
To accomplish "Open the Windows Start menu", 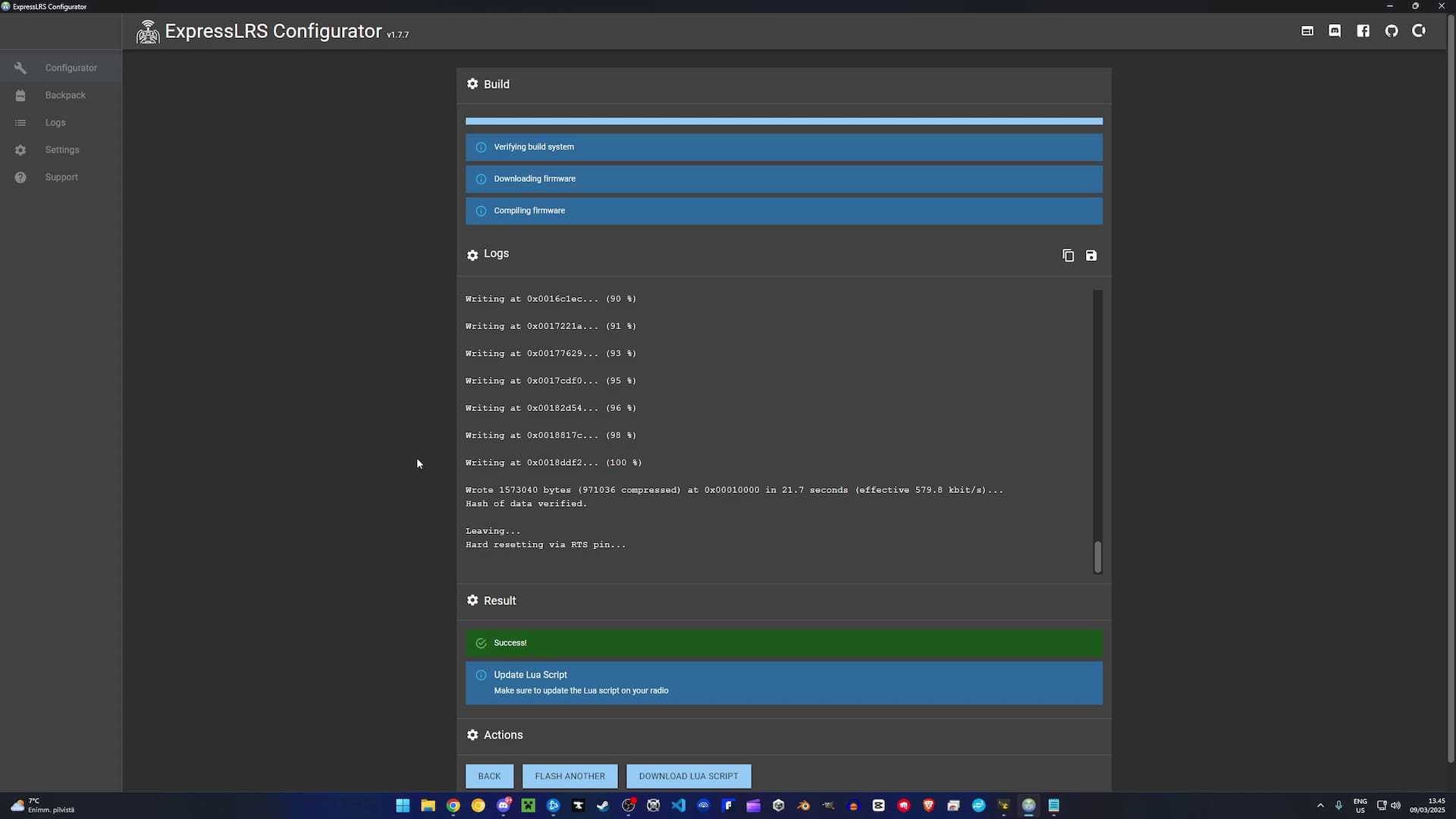I will tap(403, 805).
